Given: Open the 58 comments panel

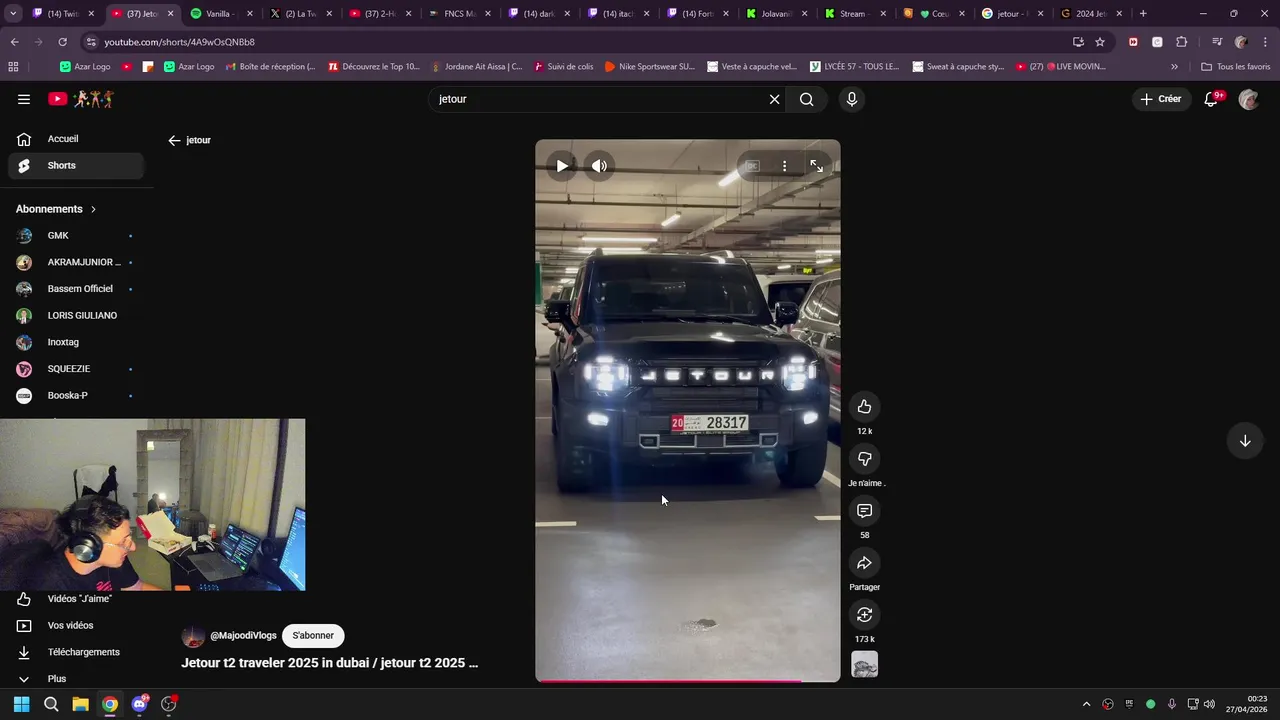Looking at the screenshot, I should pos(864,510).
